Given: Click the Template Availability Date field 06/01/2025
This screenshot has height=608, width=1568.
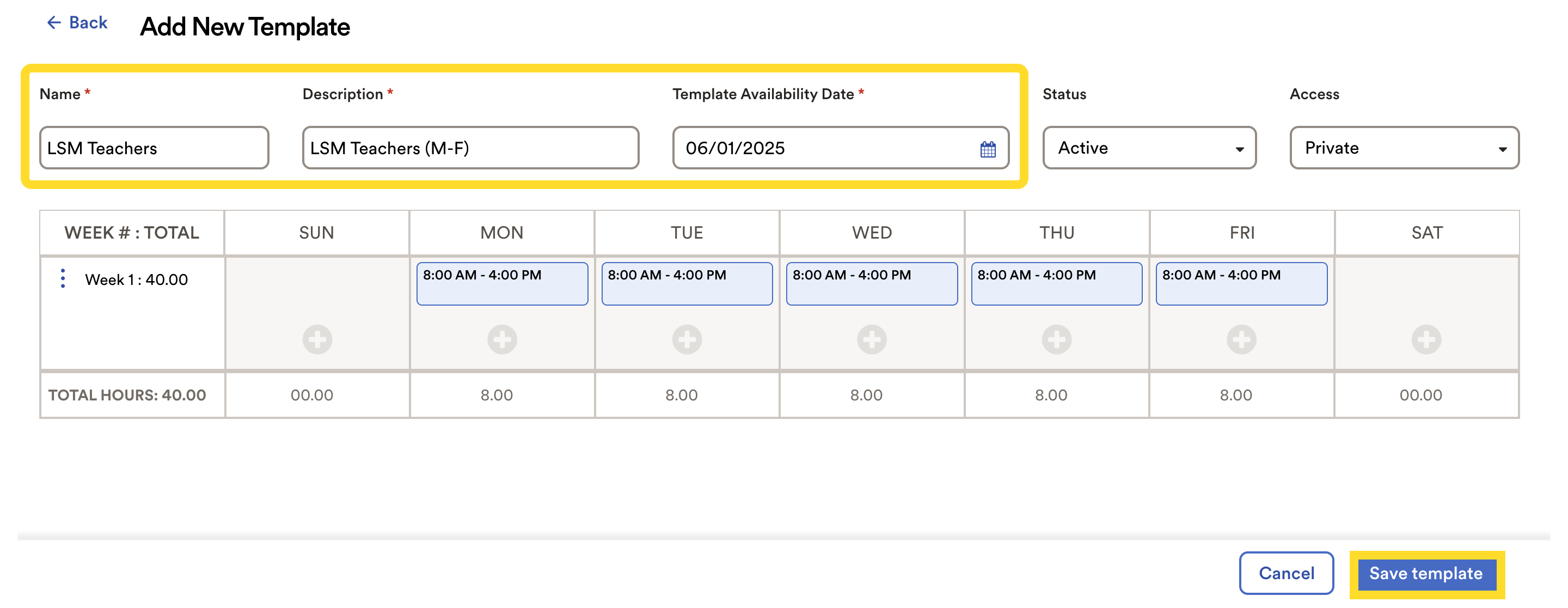Looking at the screenshot, I should (841, 148).
